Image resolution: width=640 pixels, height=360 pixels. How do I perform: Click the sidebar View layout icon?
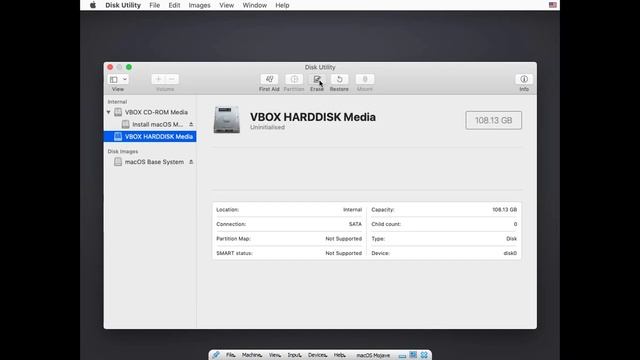tap(114, 80)
